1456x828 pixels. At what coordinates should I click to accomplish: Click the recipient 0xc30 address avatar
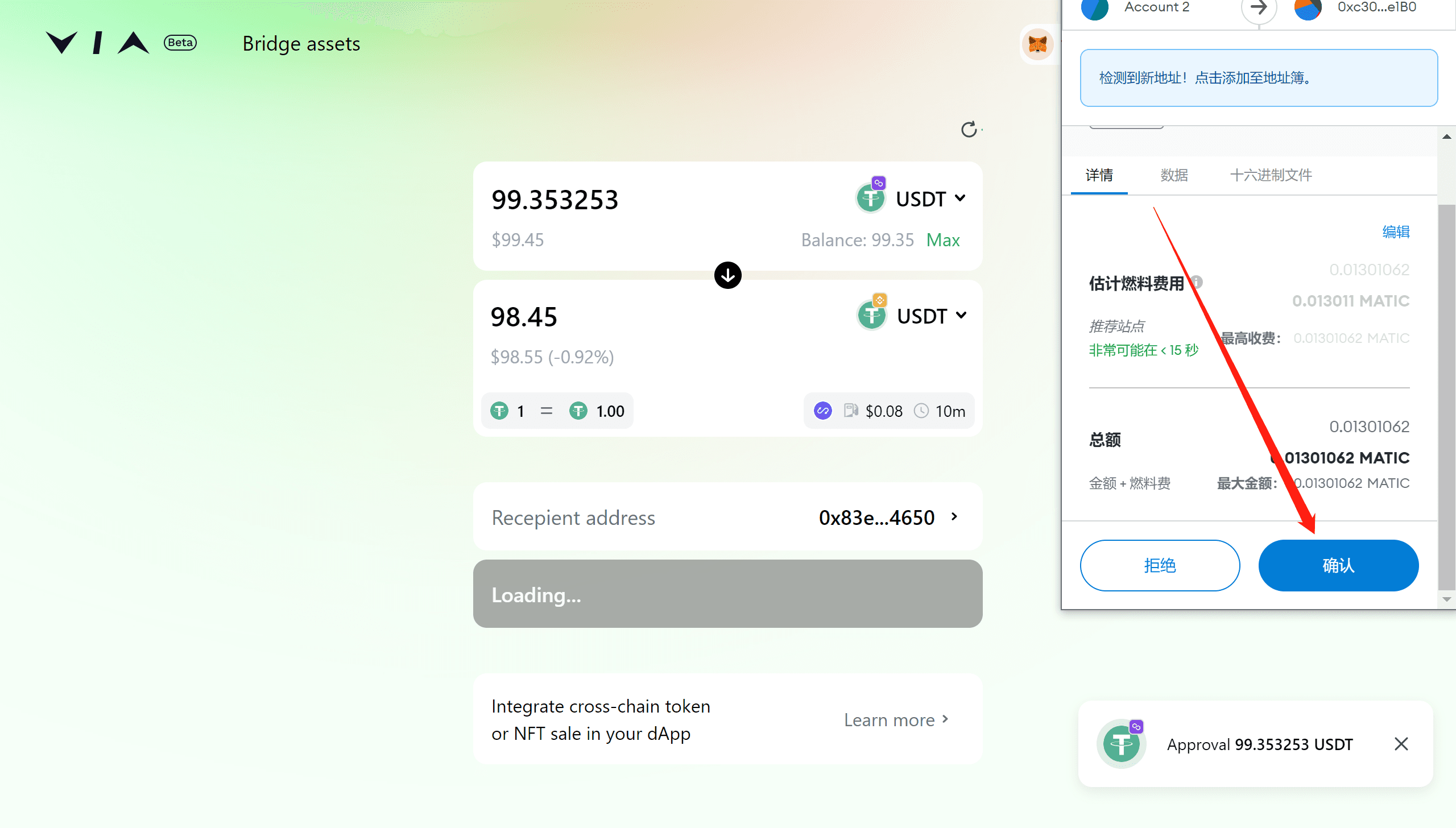(1308, 8)
